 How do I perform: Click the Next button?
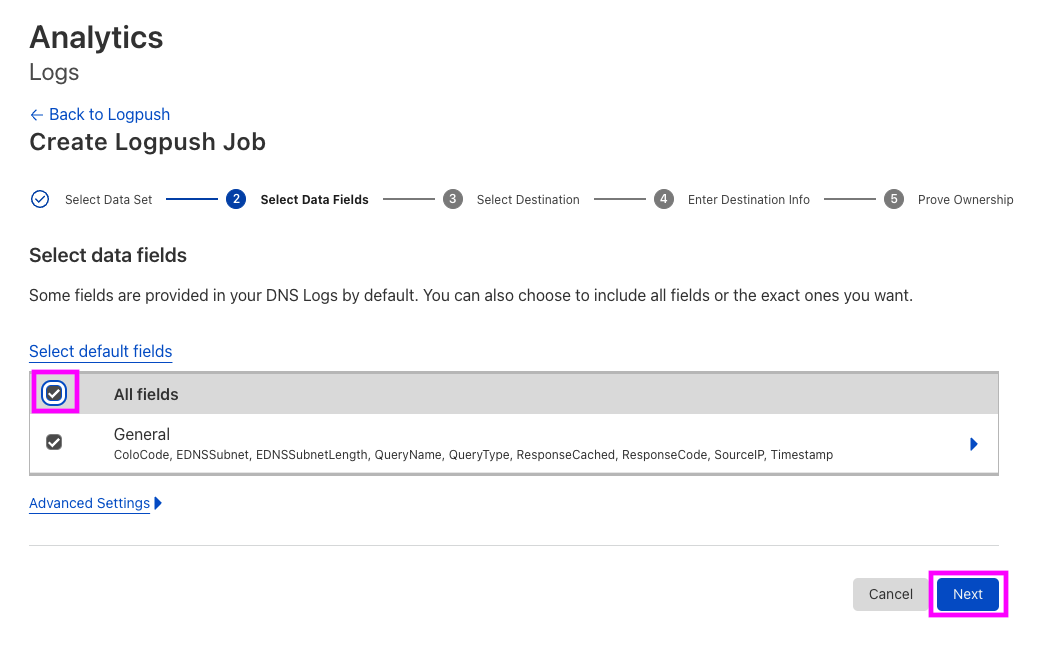967,594
